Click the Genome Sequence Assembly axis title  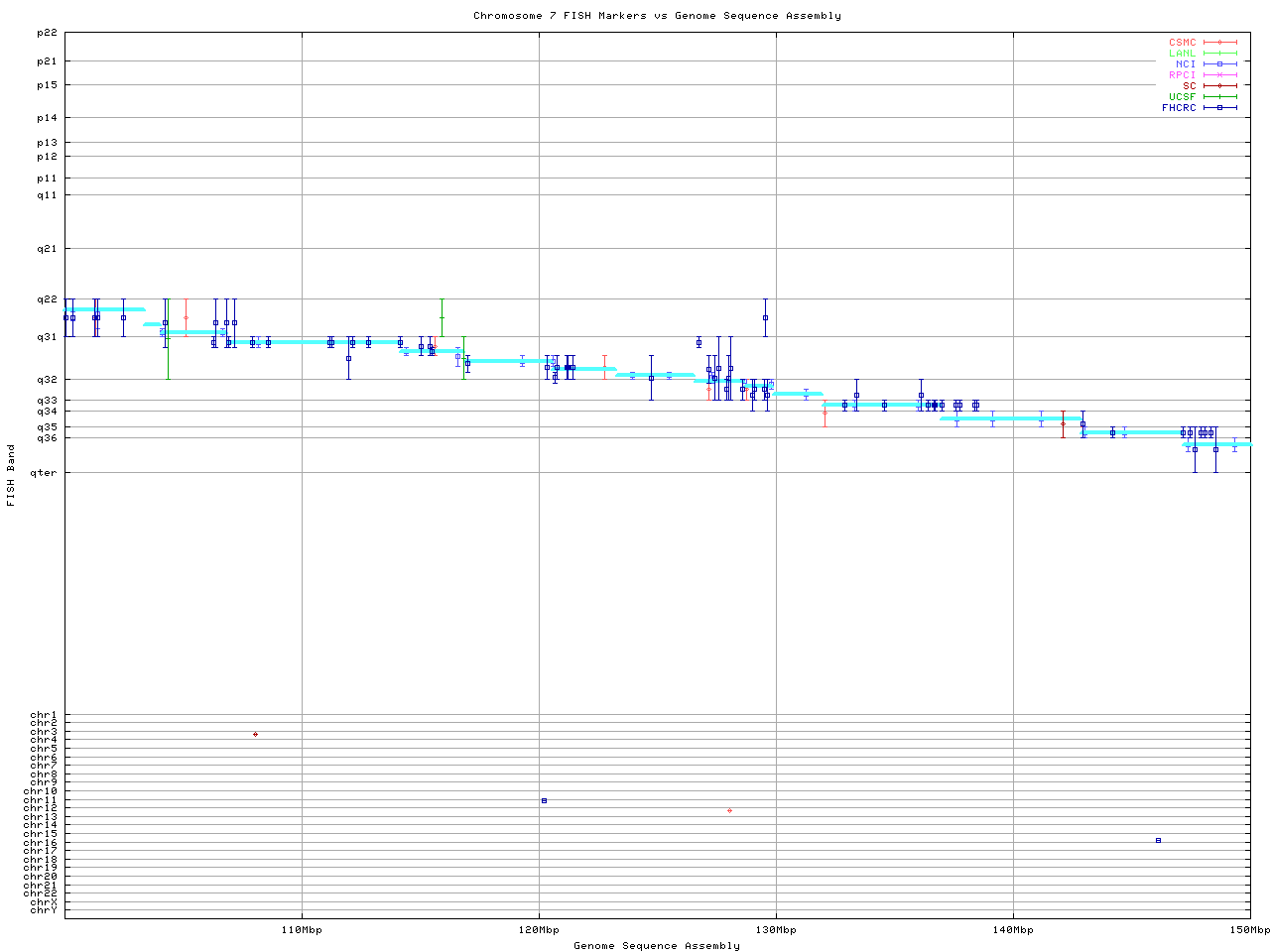point(657,946)
